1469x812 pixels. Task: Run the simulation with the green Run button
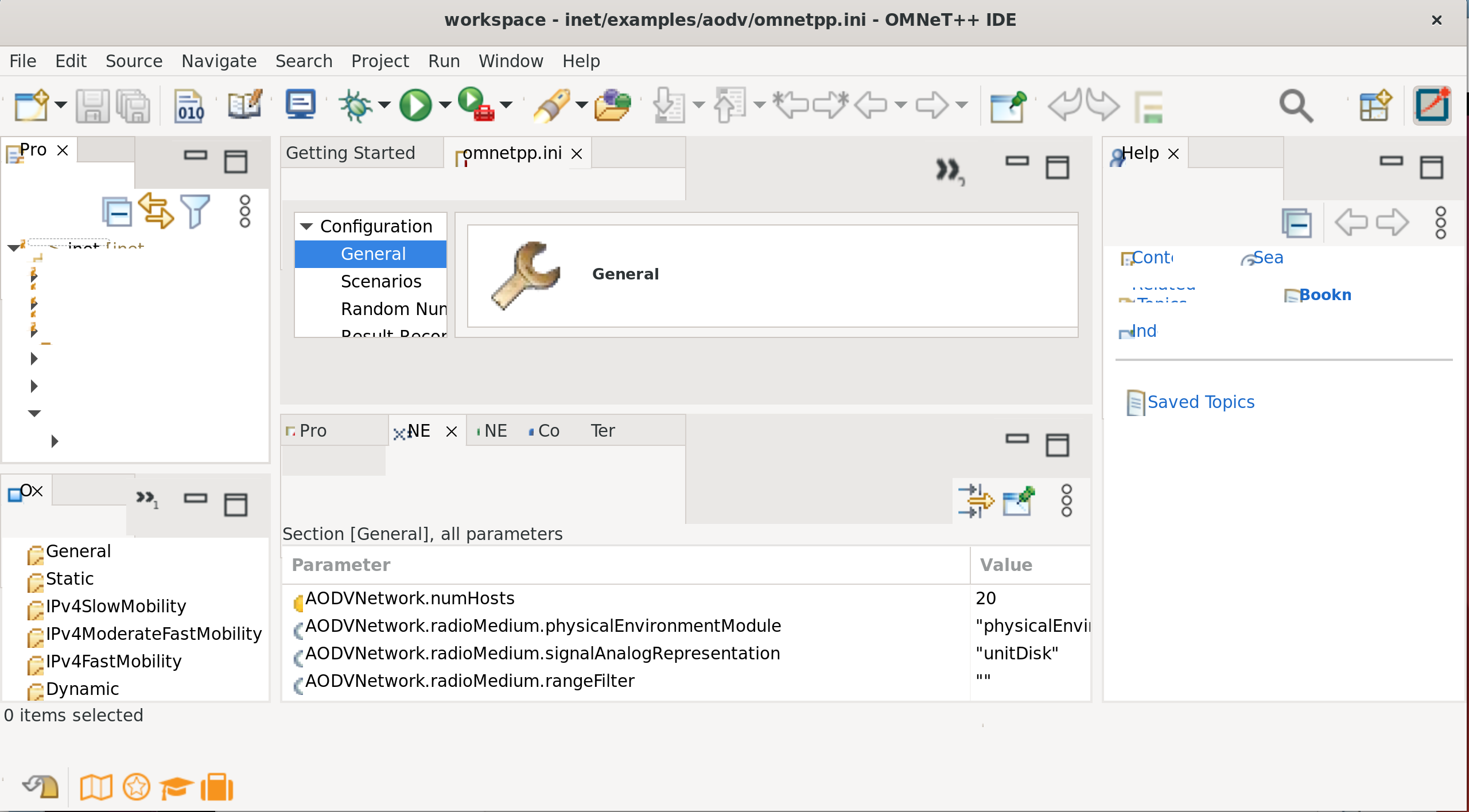coord(416,105)
